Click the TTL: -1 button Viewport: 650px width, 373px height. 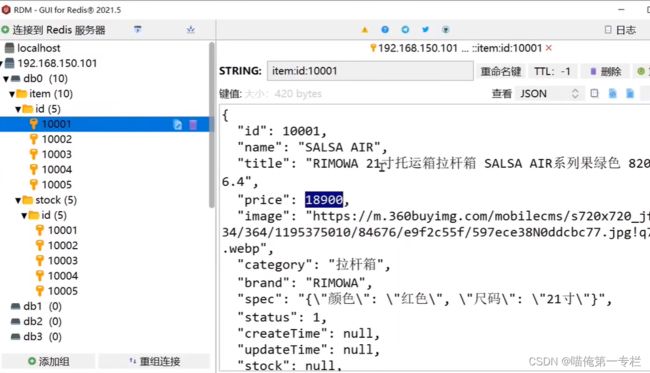tap(553, 72)
